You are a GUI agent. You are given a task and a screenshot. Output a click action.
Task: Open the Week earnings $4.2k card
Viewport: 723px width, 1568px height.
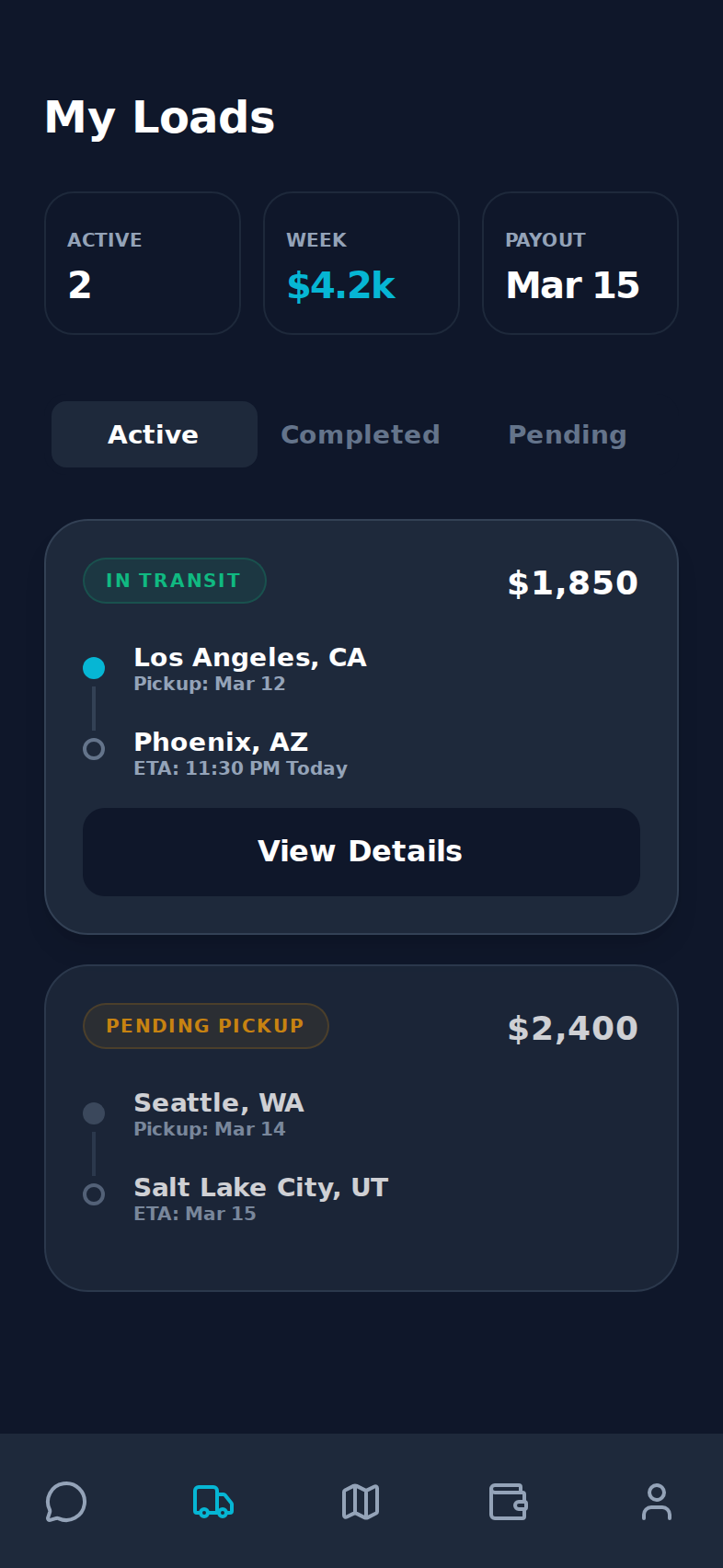[361, 263]
